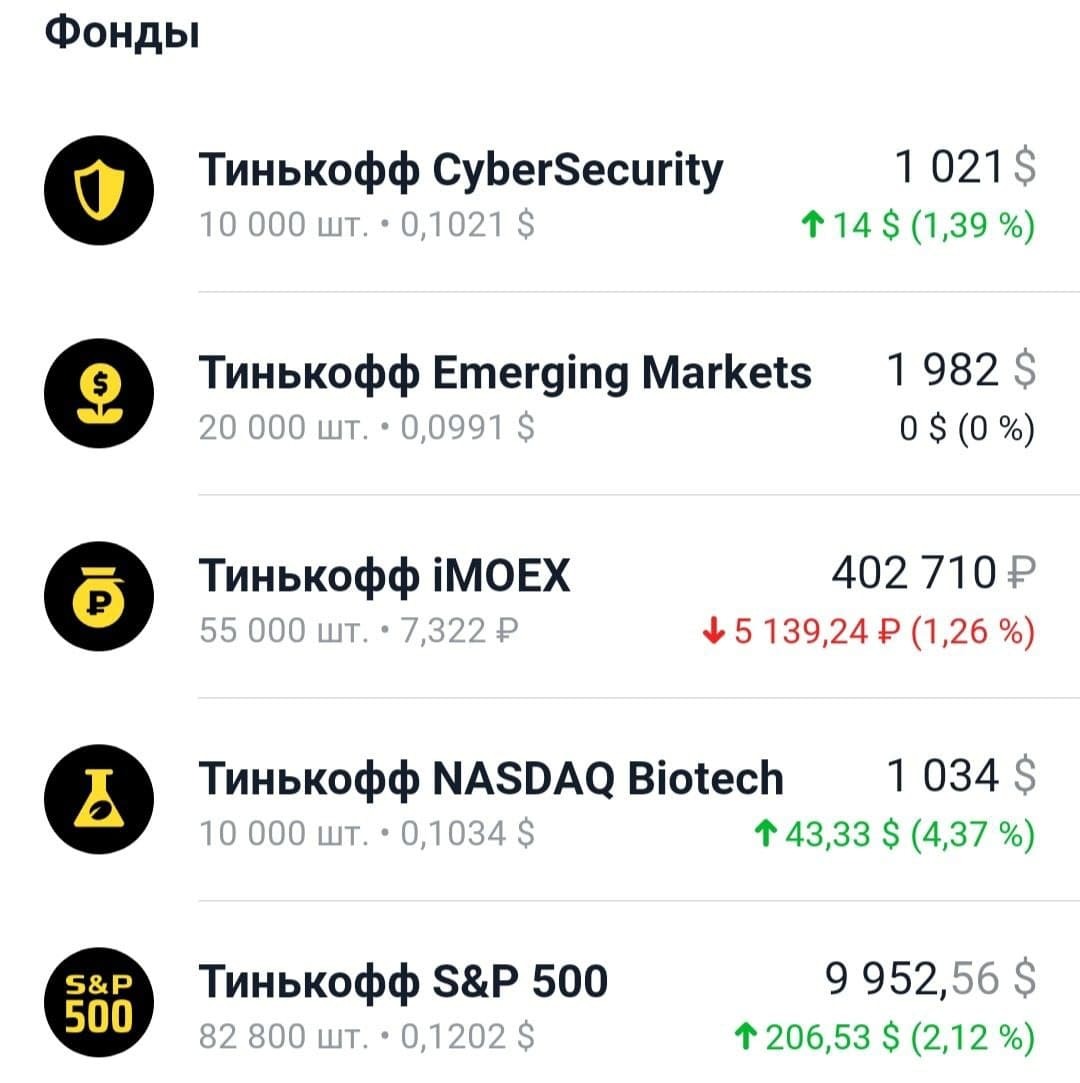Tap the green 43,33 $ gain indicator
Viewport: 1080px width, 1083px height.
tap(895, 834)
